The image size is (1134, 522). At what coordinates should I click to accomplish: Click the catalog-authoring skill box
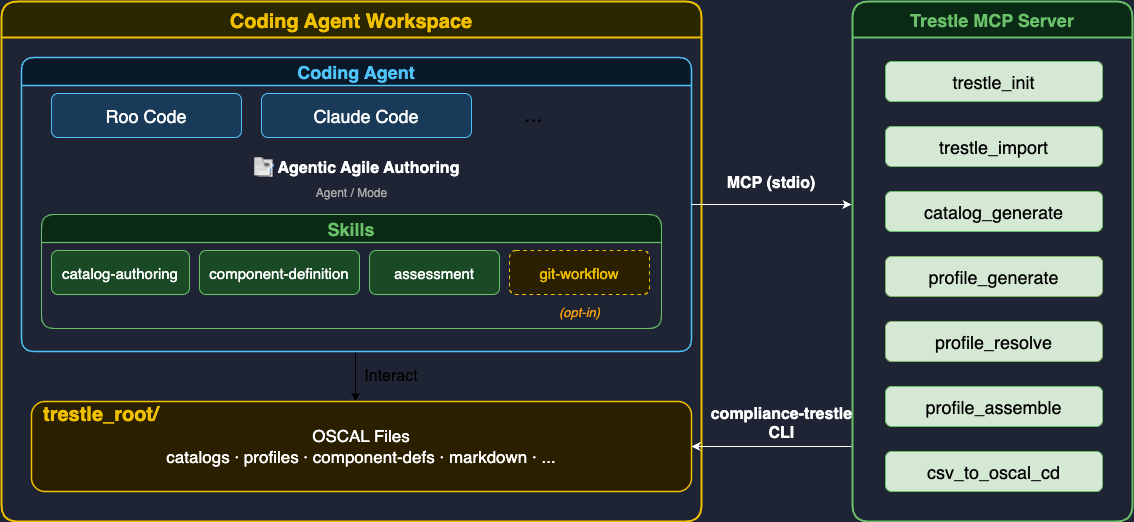pos(120,273)
